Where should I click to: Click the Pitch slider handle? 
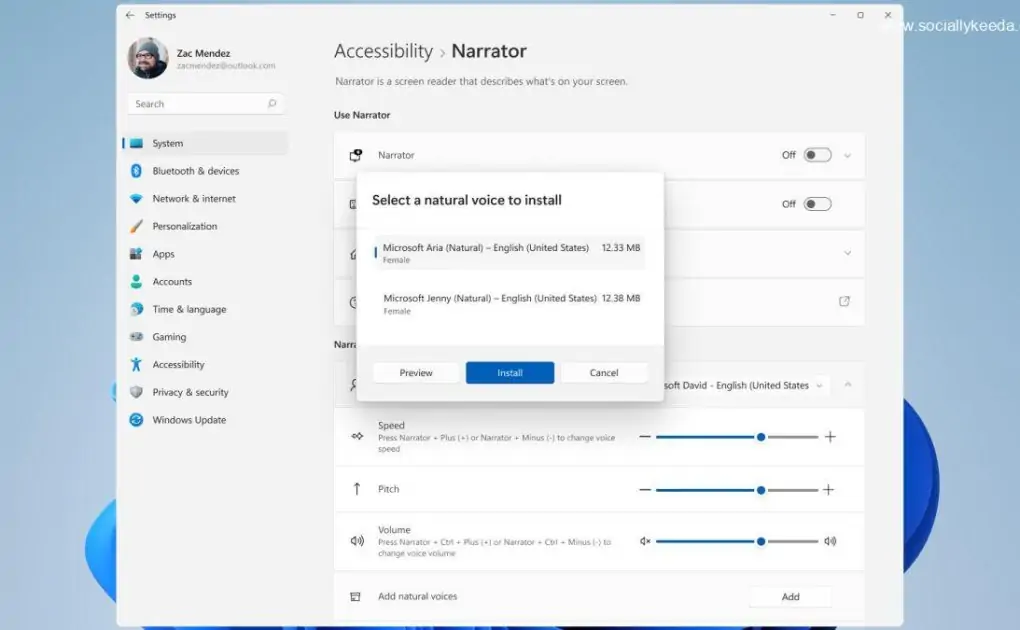coord(760,490)
